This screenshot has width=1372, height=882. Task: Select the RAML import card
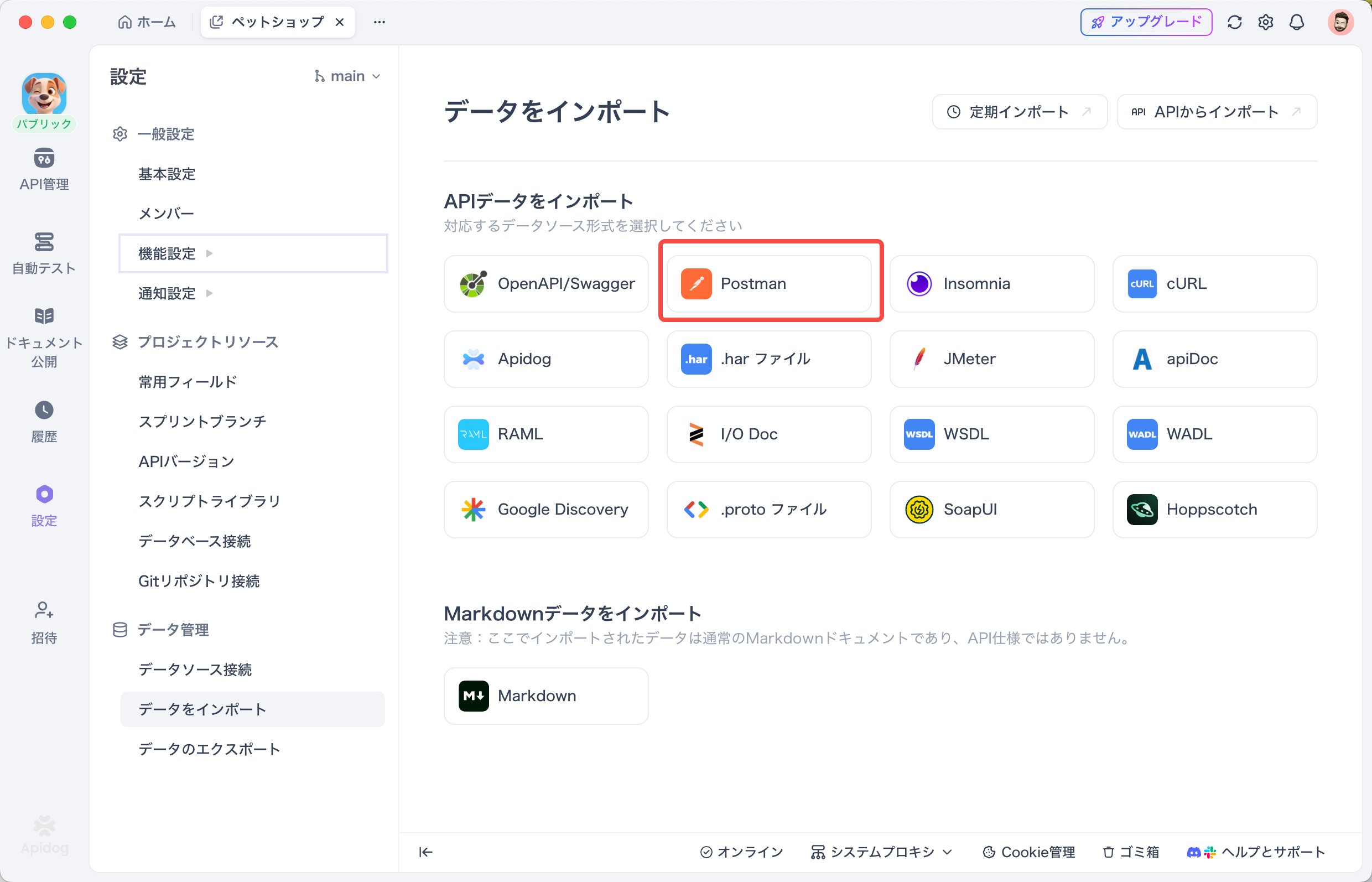point(545,434)
